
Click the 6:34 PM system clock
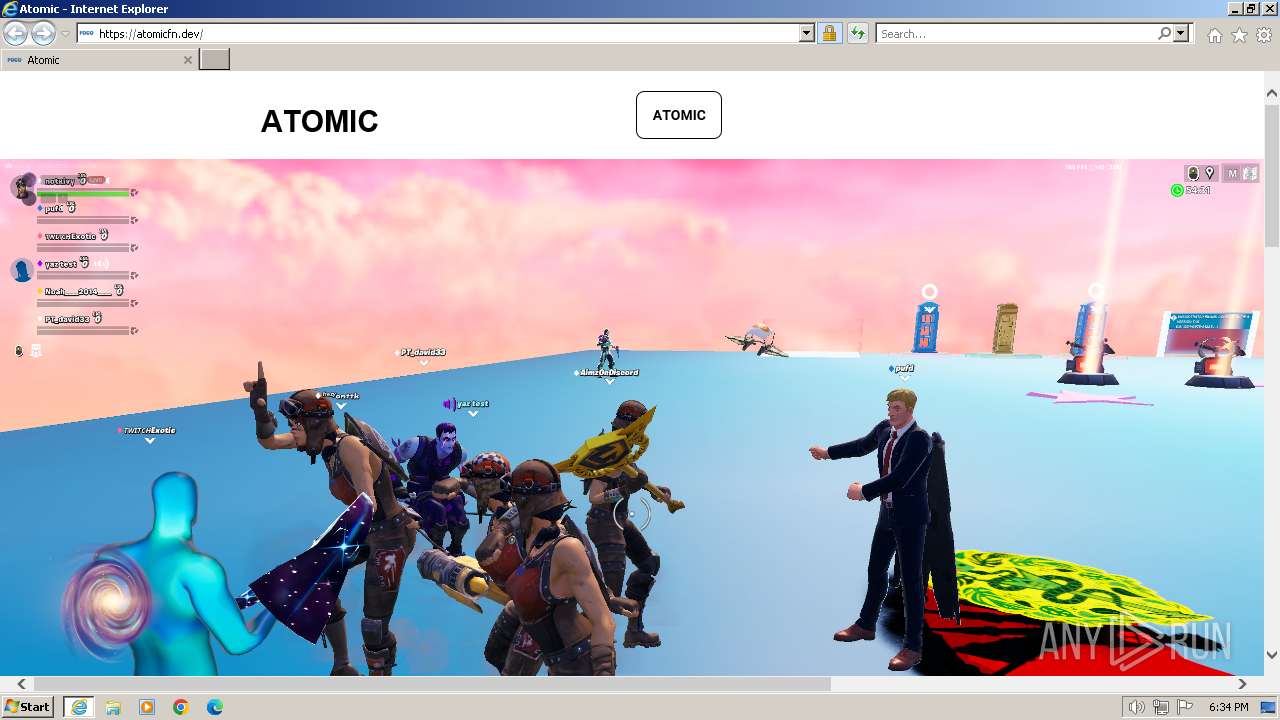[1228, 707]
